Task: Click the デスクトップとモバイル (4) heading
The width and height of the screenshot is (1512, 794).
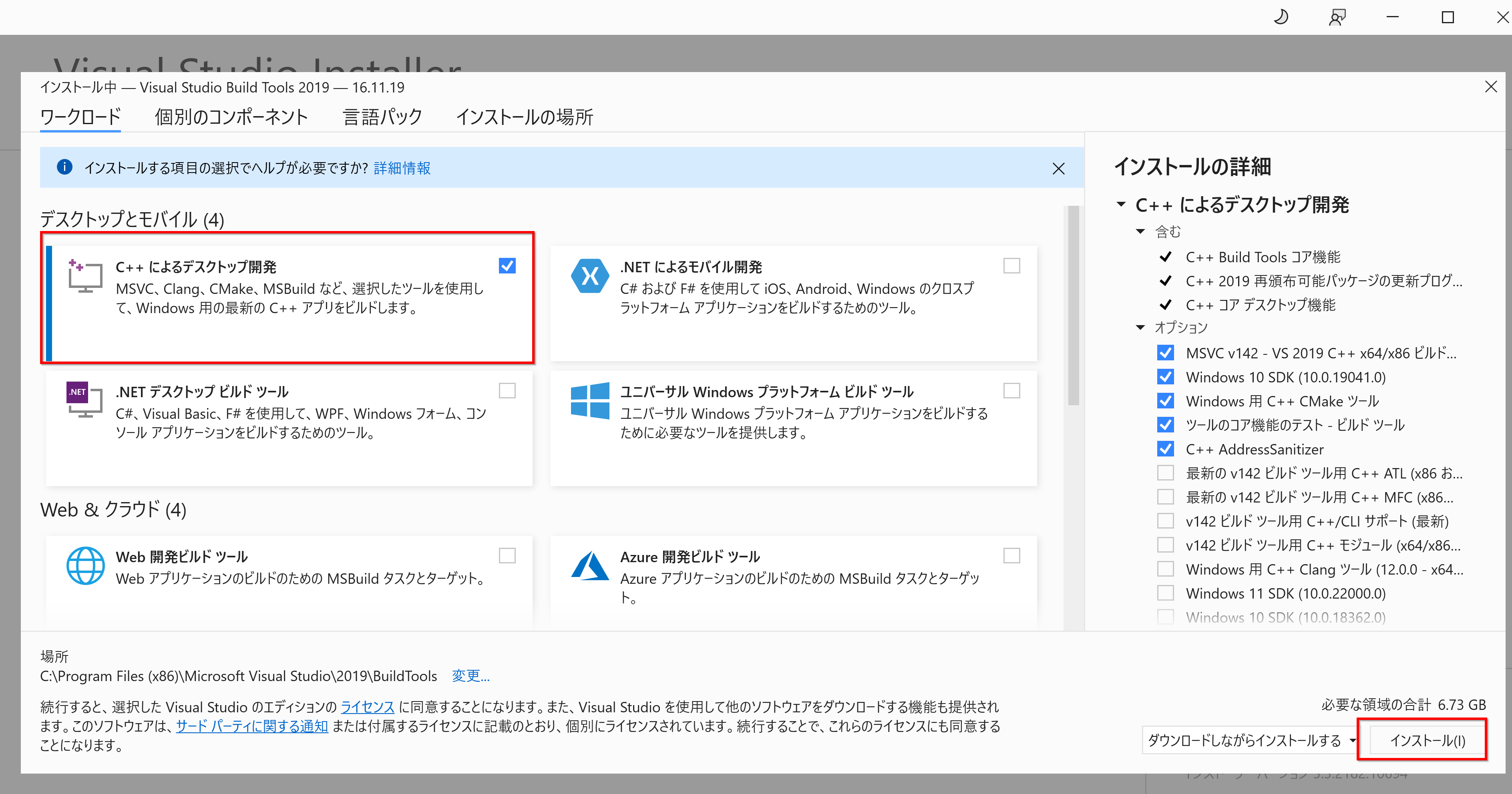Action: point(132,219)
